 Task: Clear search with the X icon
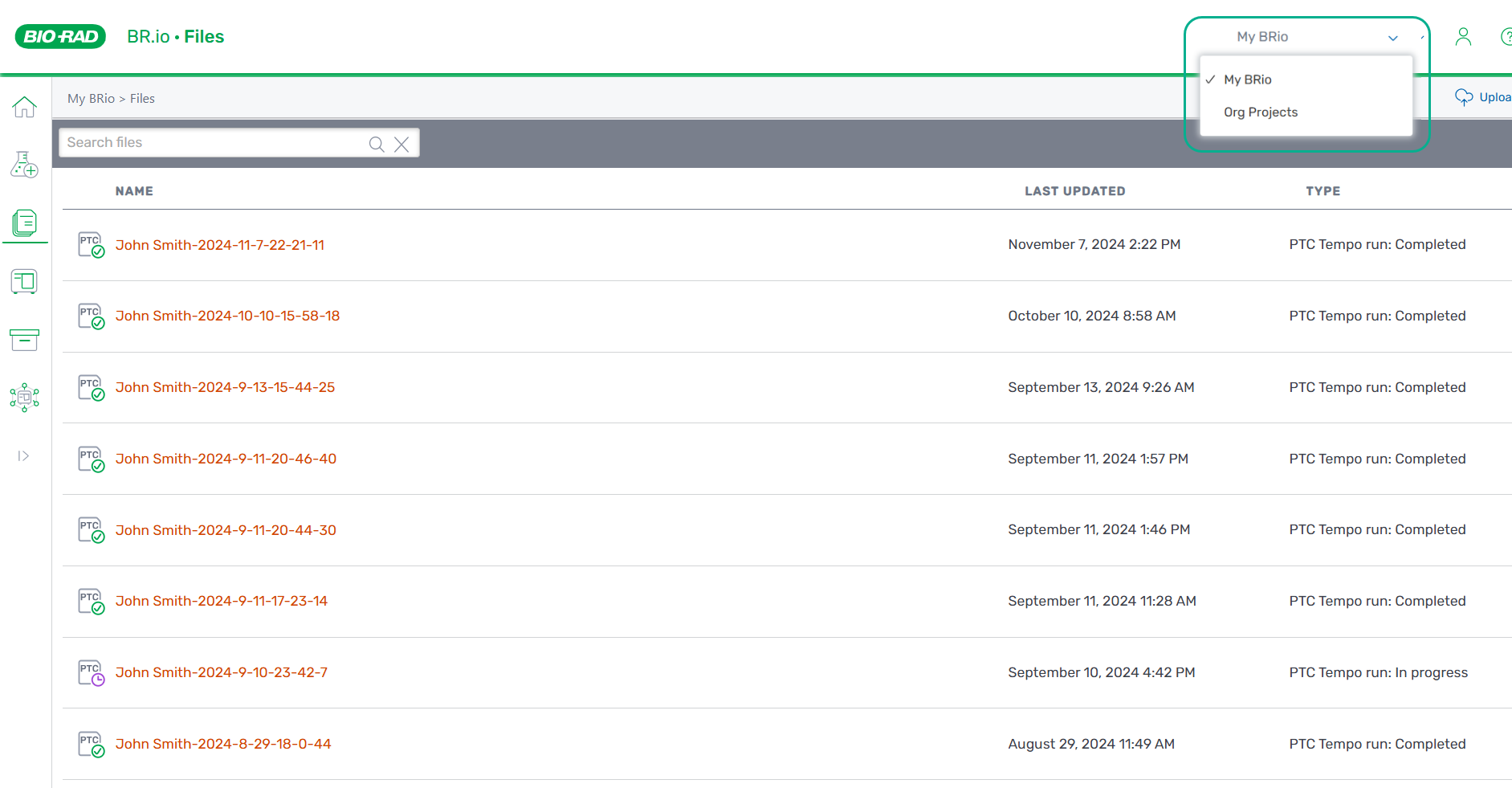tap(401, 144)
